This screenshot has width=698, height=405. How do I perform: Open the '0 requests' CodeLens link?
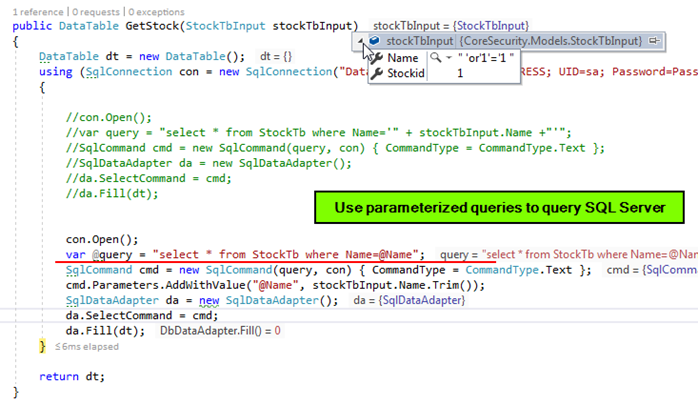pyautogui.click(x=96, y=12)
